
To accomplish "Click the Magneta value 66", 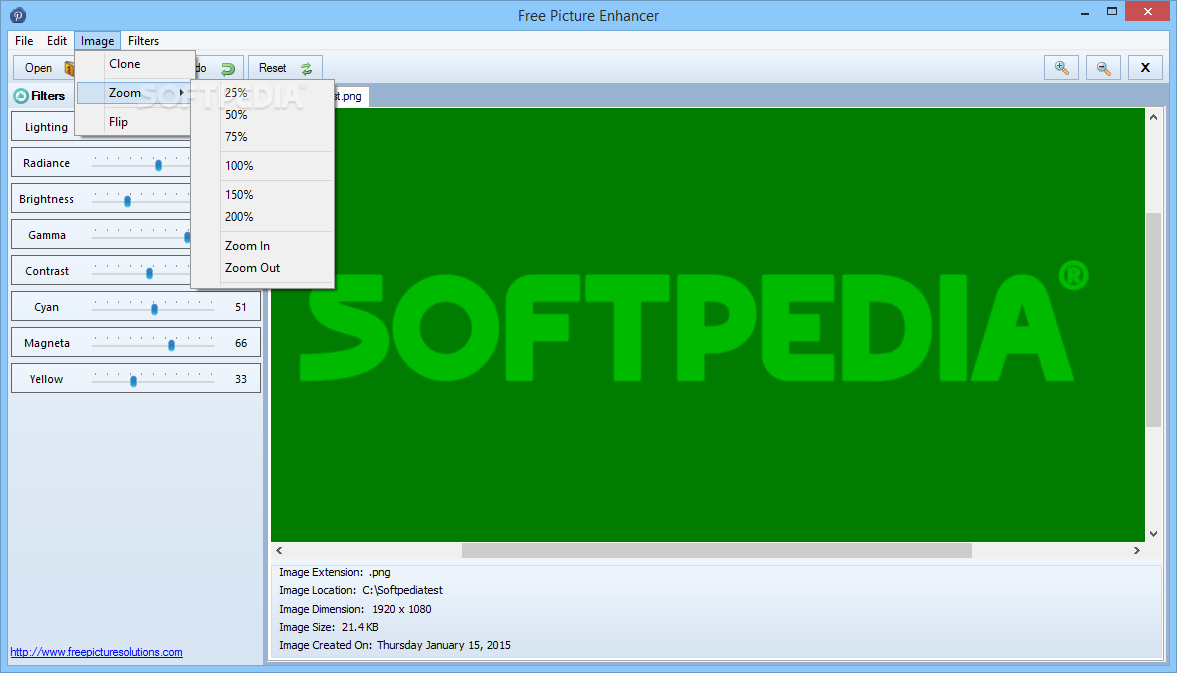I will coord(241,343).
